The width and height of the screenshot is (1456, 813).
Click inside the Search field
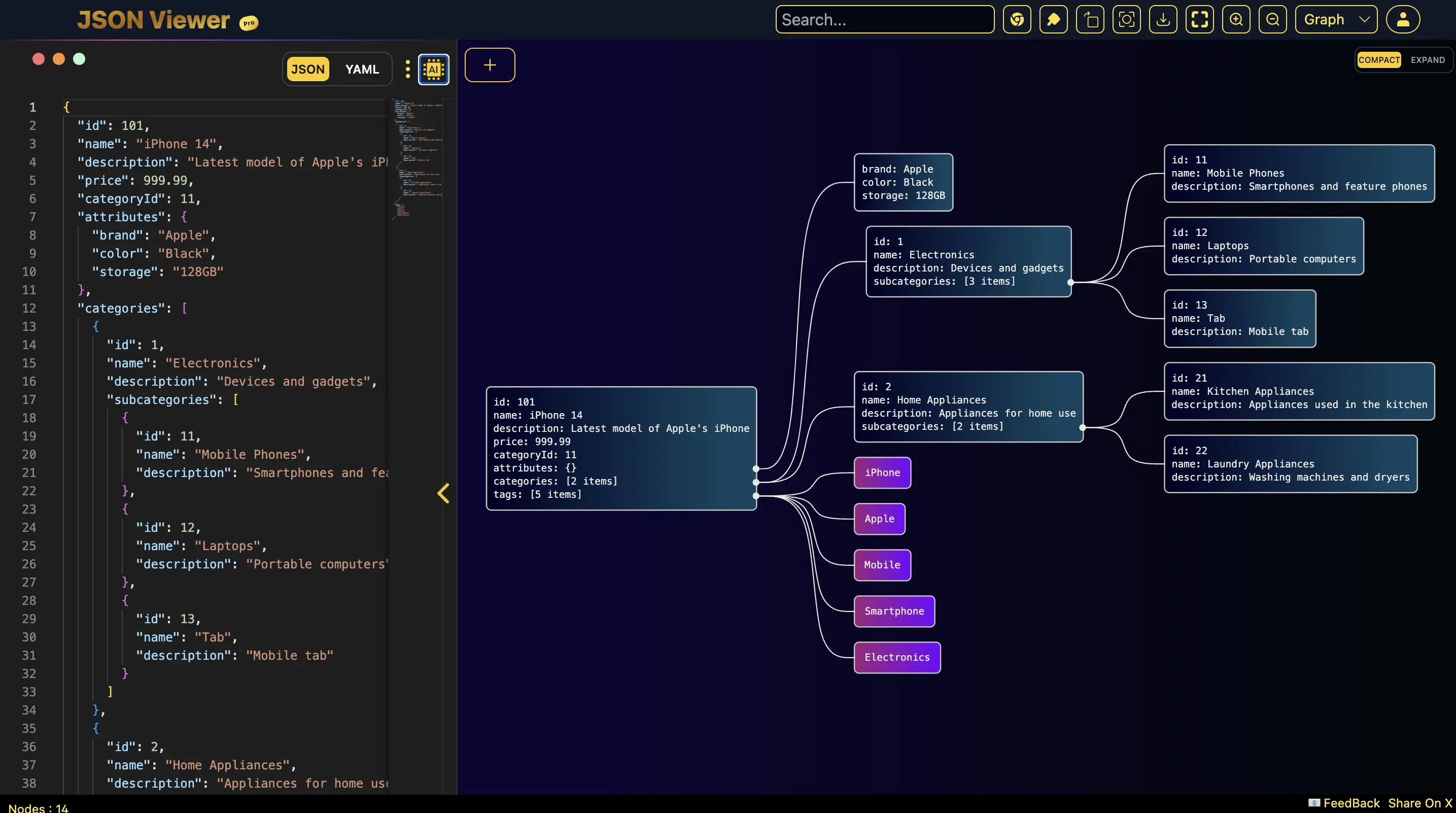(885, 19)
